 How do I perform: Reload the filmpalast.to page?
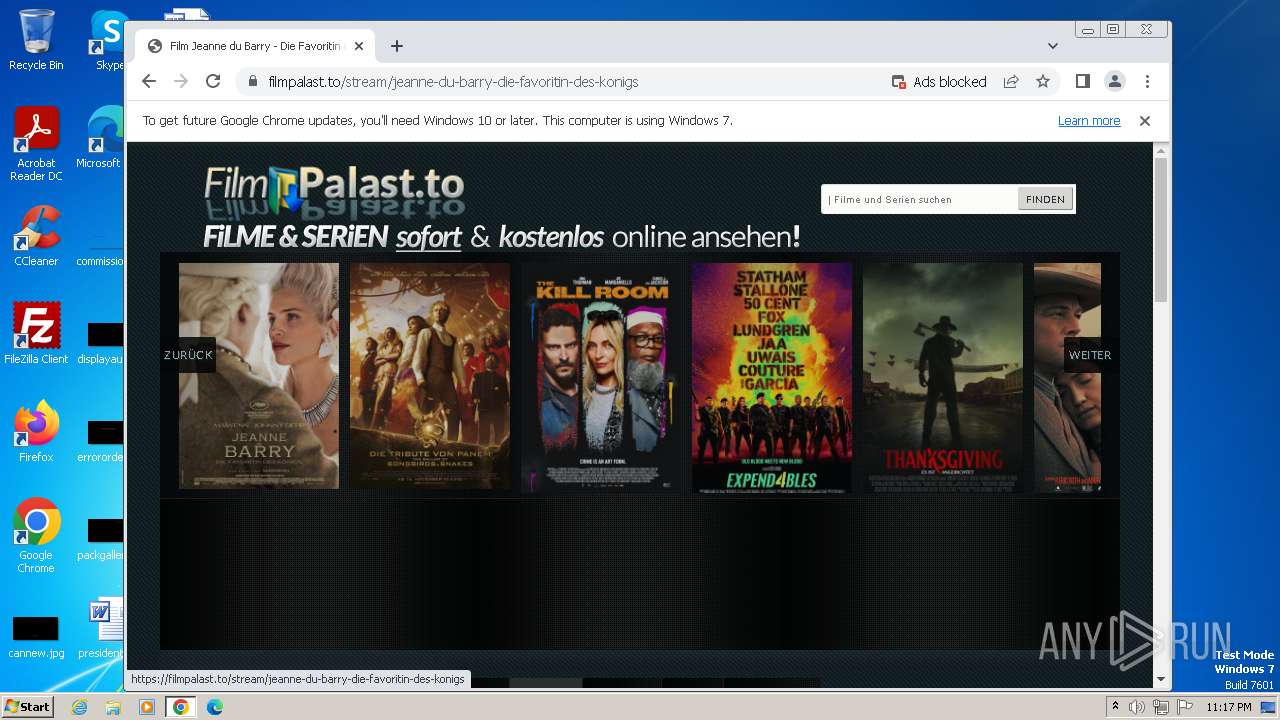[213, 82]
